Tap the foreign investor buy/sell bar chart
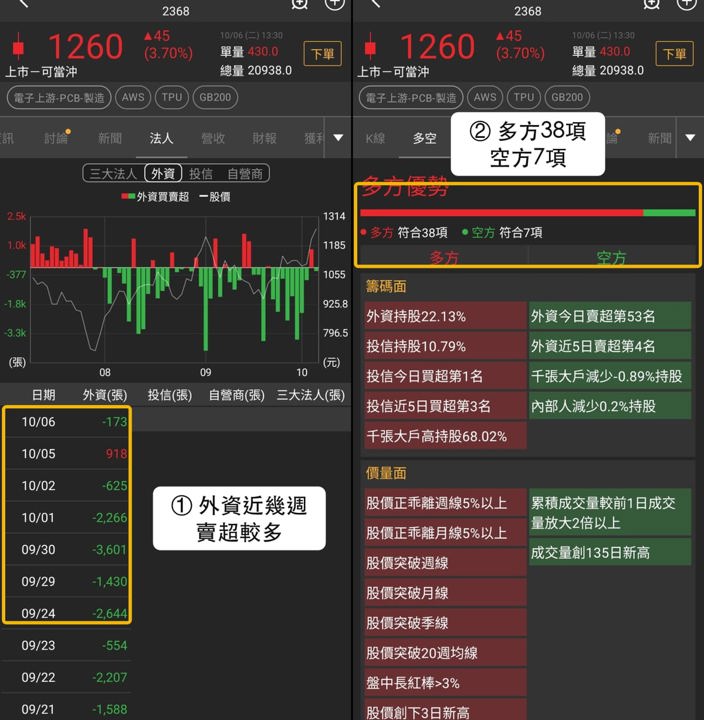This screenshot has height=720, width=704. 175,288
